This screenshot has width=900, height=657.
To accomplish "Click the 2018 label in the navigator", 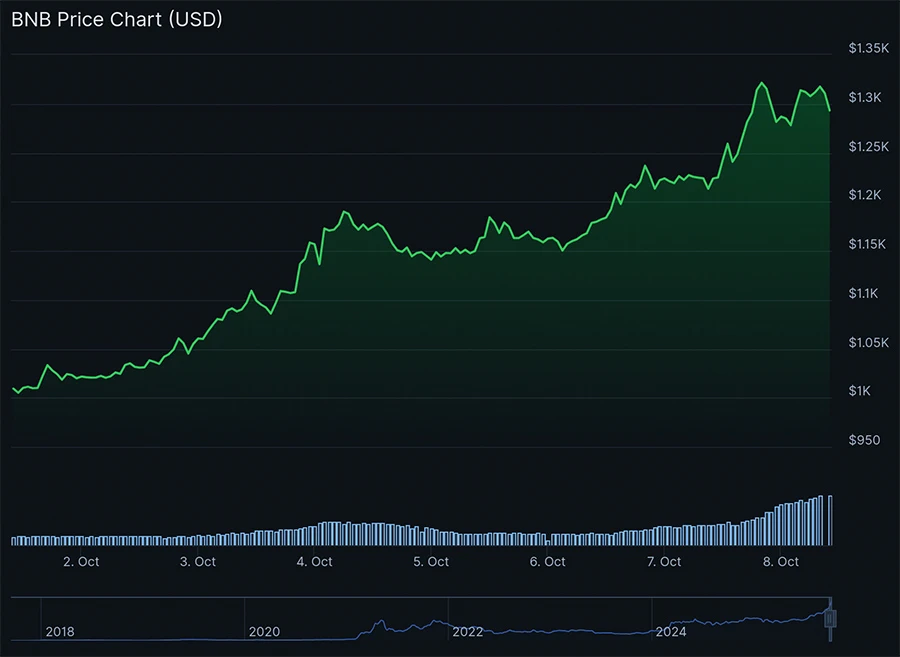I will (60, 632).
